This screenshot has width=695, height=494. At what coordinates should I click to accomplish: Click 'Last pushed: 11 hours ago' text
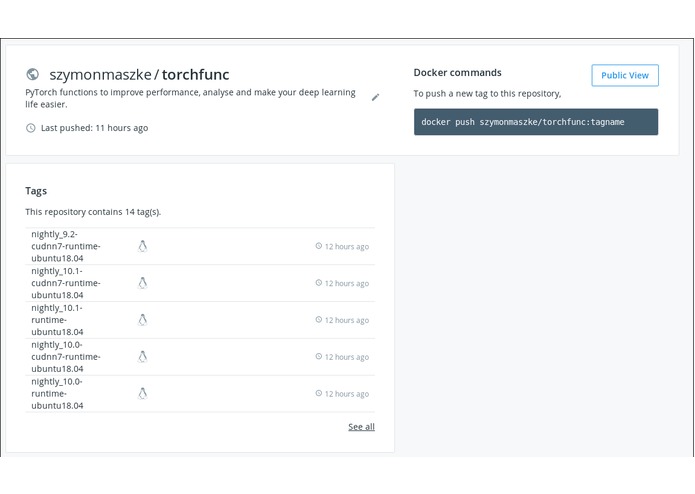click(94, 128)
